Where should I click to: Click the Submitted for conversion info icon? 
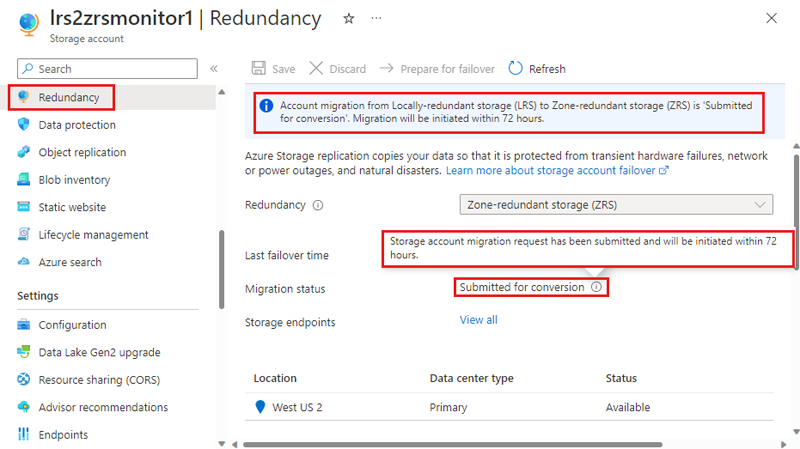pyautogui.click(x=596, y=287)
